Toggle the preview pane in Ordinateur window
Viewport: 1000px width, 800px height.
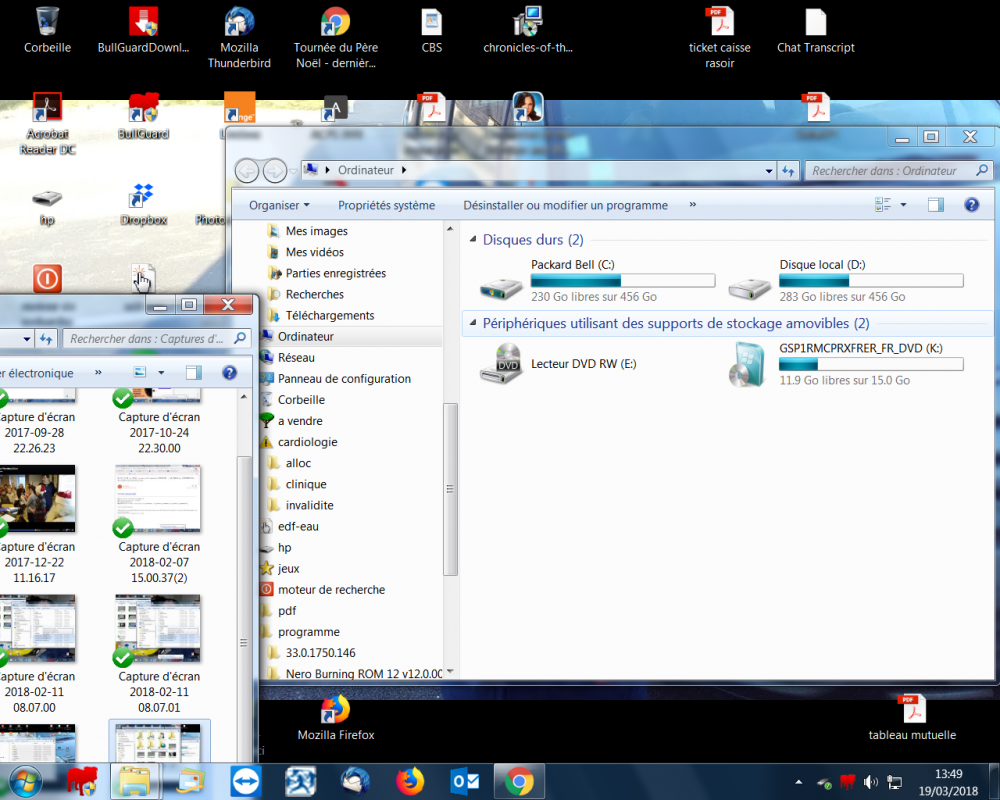pyautogui.click(x=935, y=205)
